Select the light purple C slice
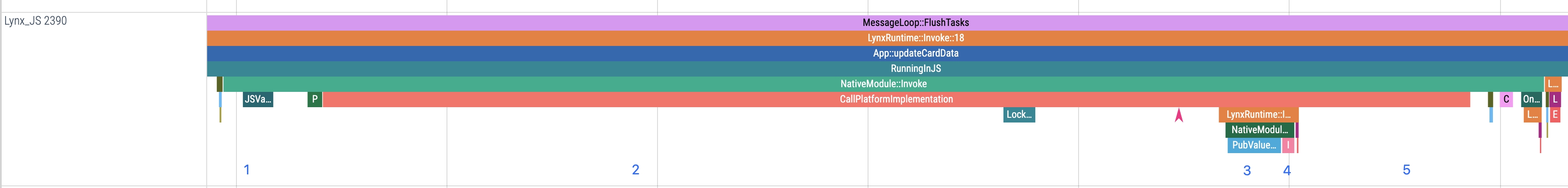 pos(1506,99)
